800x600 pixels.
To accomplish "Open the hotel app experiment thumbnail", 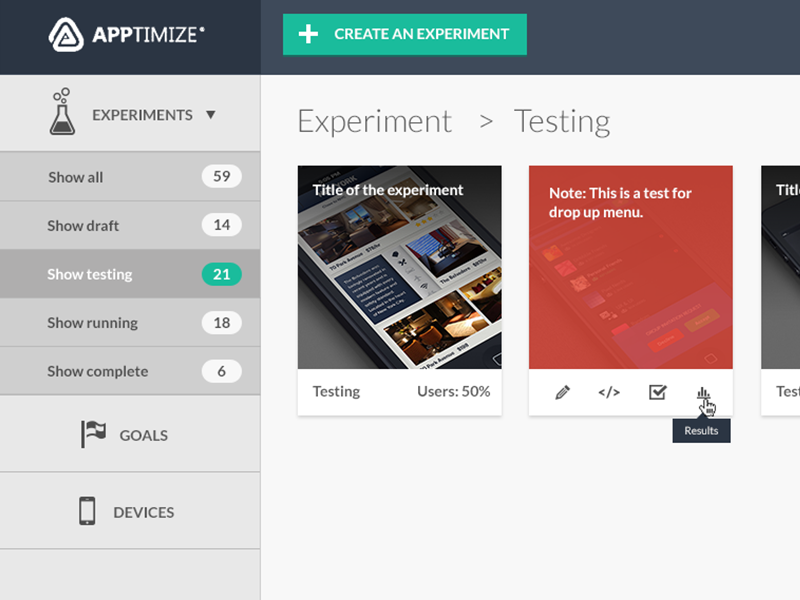I will click(x=399, y=267).
